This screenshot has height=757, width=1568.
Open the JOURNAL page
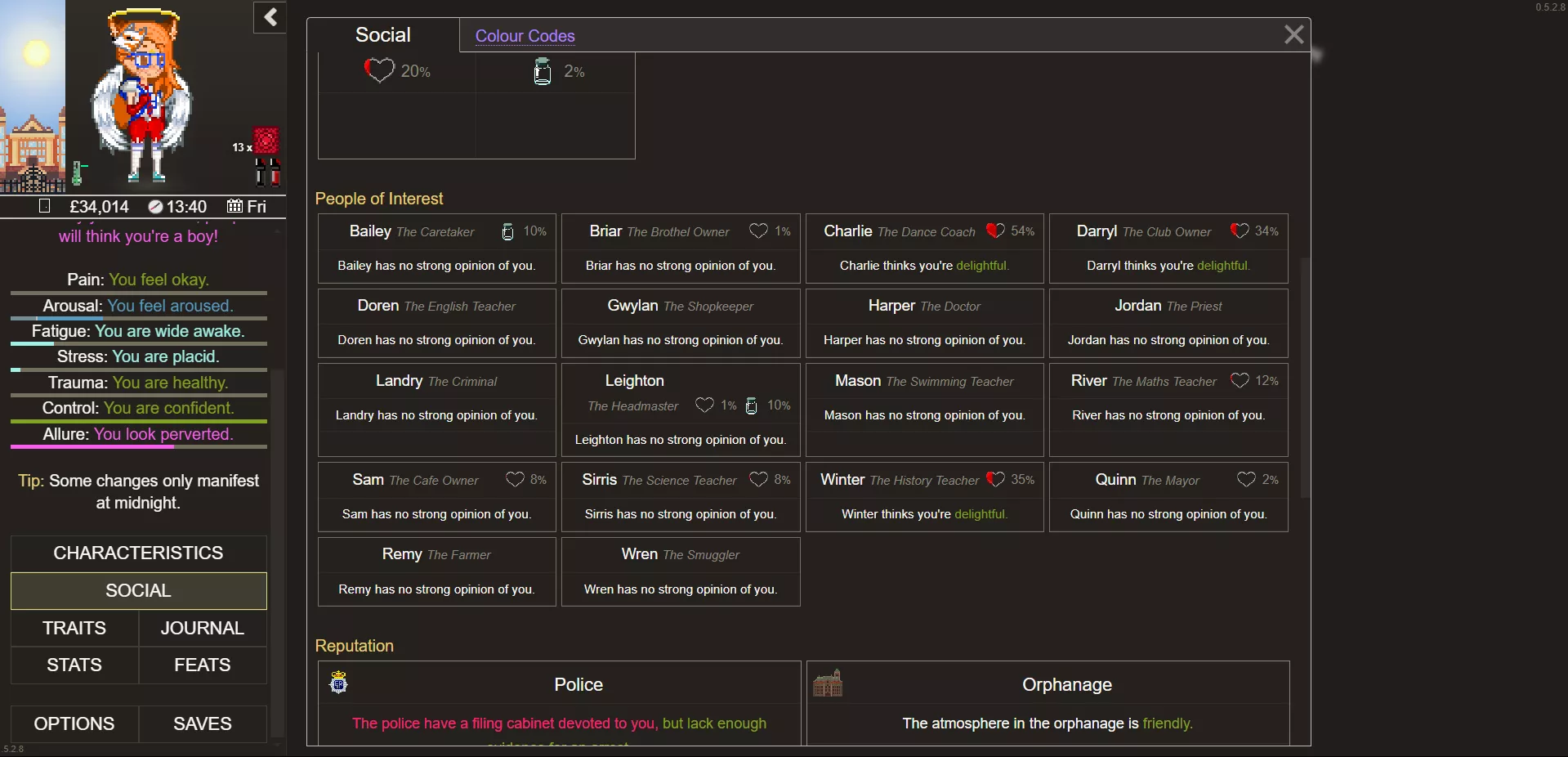[x=202, y=629]
